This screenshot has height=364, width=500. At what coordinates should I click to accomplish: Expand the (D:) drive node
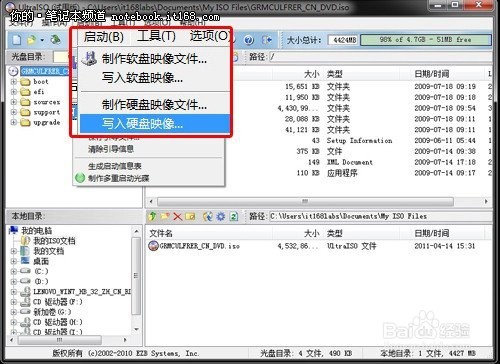13,281
